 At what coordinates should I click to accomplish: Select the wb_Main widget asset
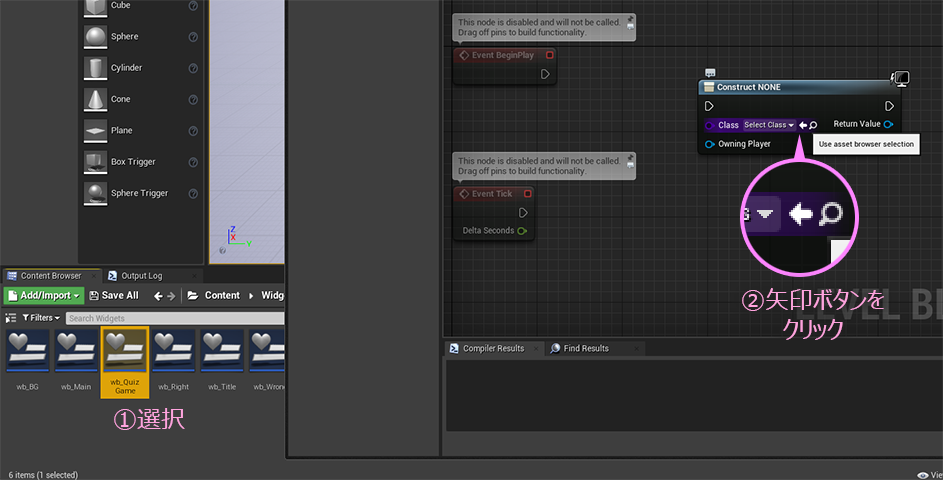coord(76,361)
